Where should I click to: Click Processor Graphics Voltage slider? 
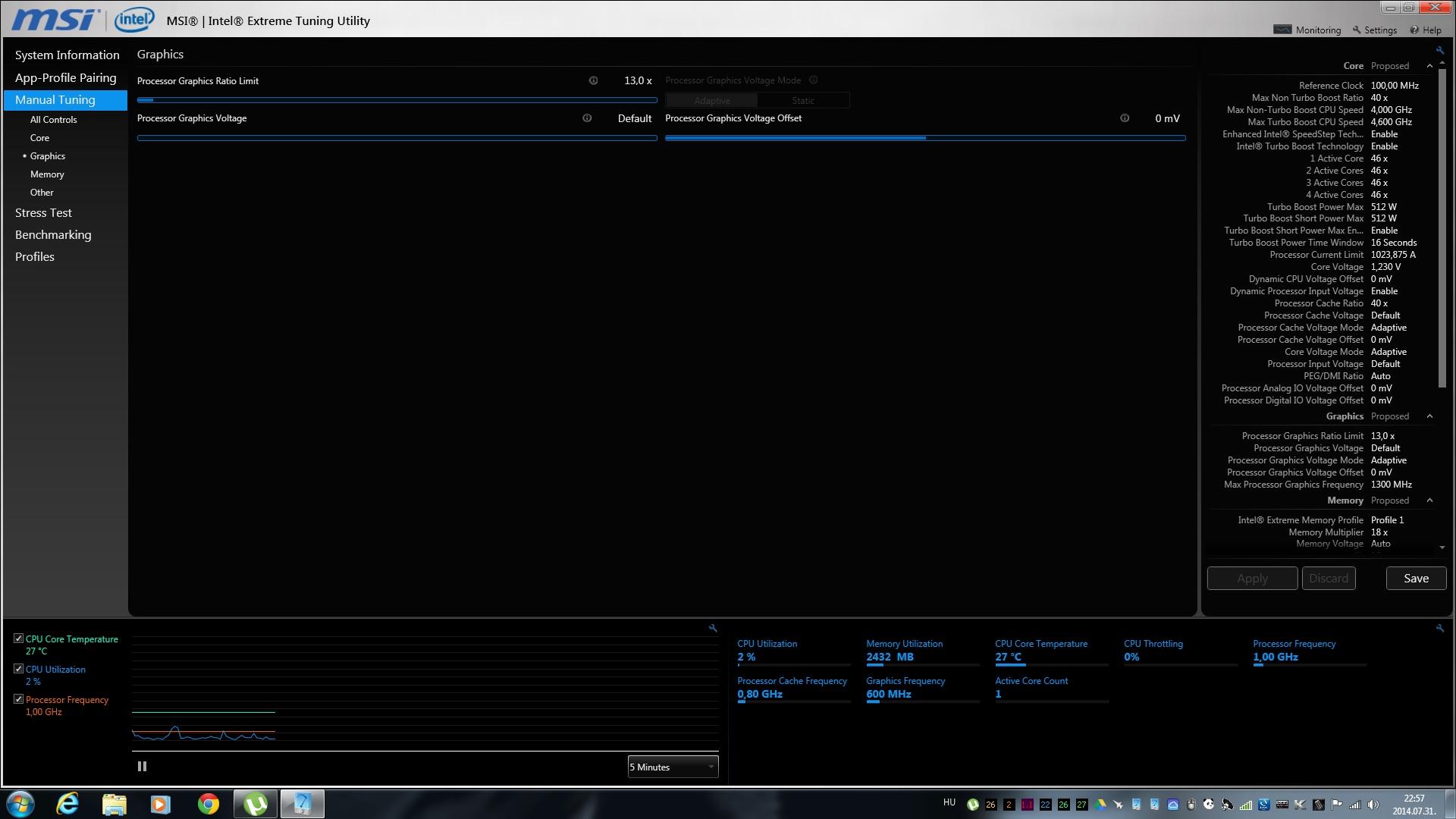[x=397, y=138]
